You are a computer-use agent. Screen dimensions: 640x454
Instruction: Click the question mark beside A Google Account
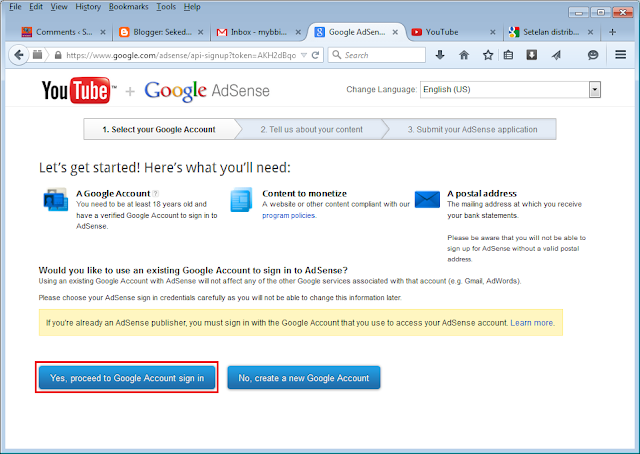click(156, 194)
